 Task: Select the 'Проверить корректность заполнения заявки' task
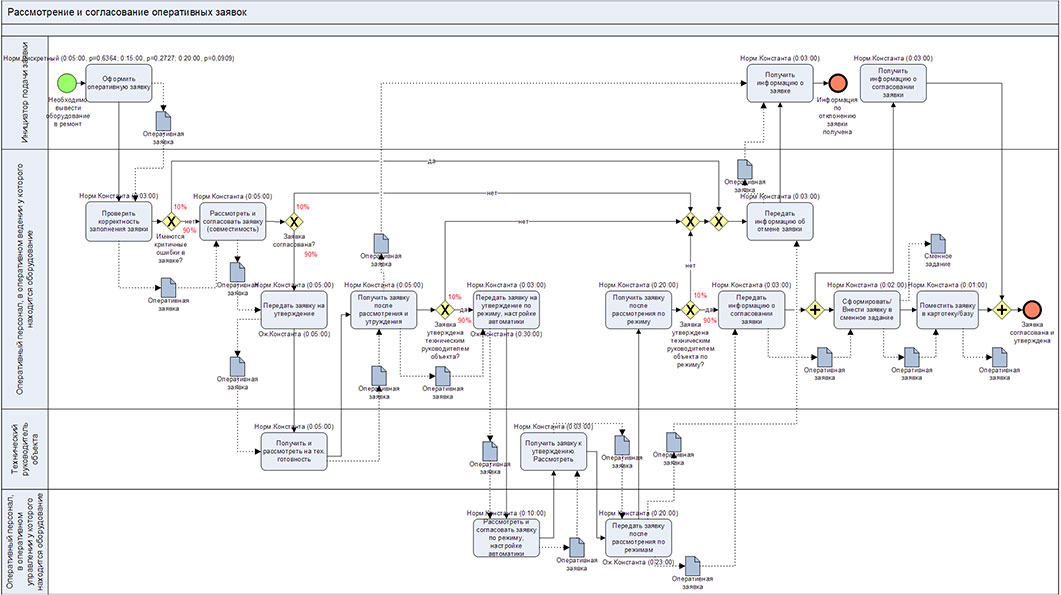point(118,221)
